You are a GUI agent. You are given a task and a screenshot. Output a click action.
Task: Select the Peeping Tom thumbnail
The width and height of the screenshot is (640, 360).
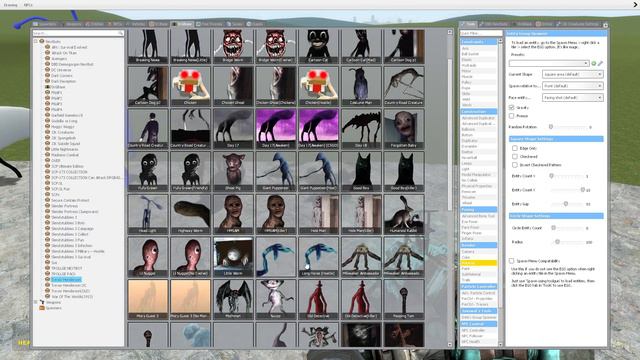coord(404,299)
